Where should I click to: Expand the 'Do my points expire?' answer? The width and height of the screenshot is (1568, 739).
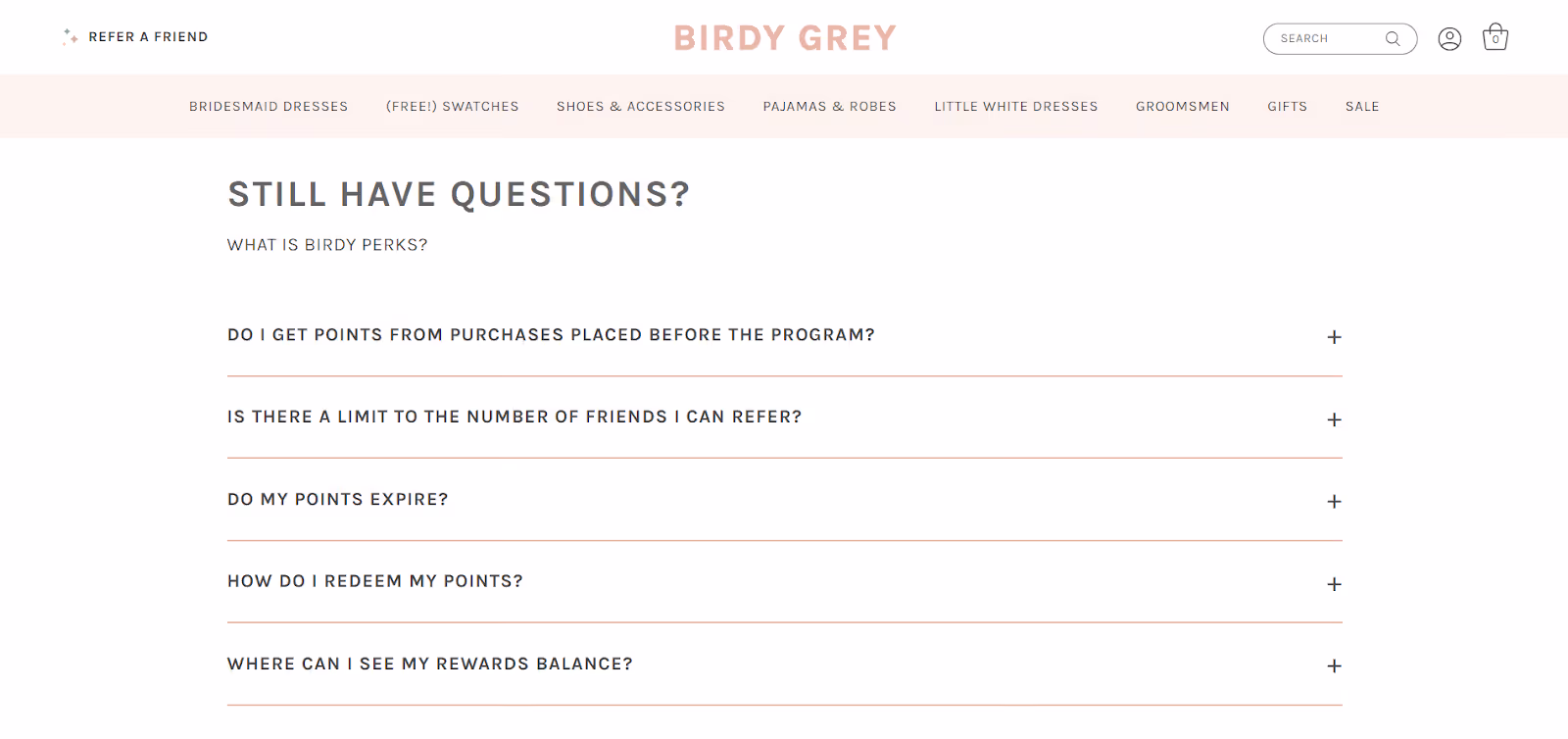pyautogui.click(x=1333, y=501)
